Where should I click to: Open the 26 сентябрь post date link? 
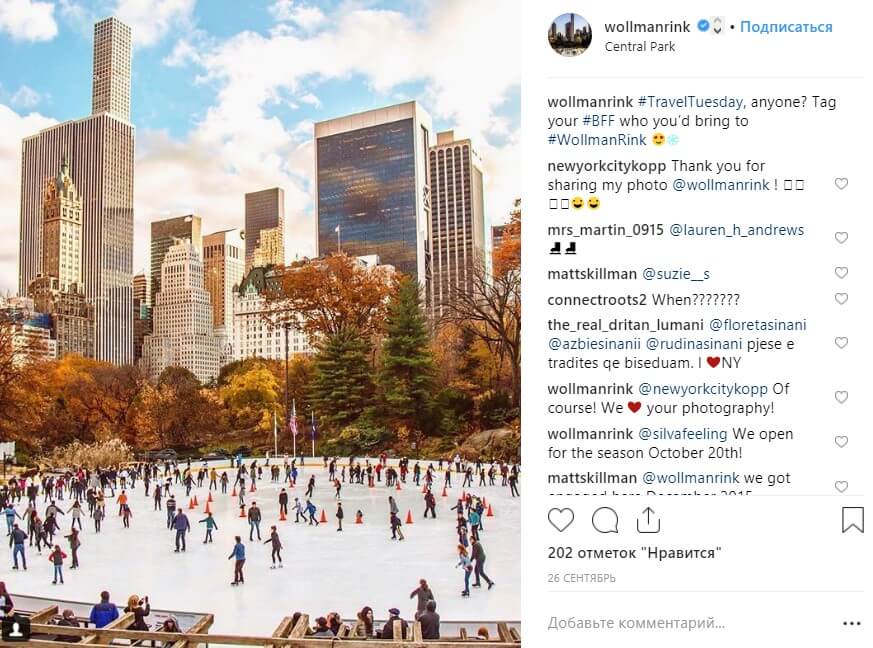(581, 578)
